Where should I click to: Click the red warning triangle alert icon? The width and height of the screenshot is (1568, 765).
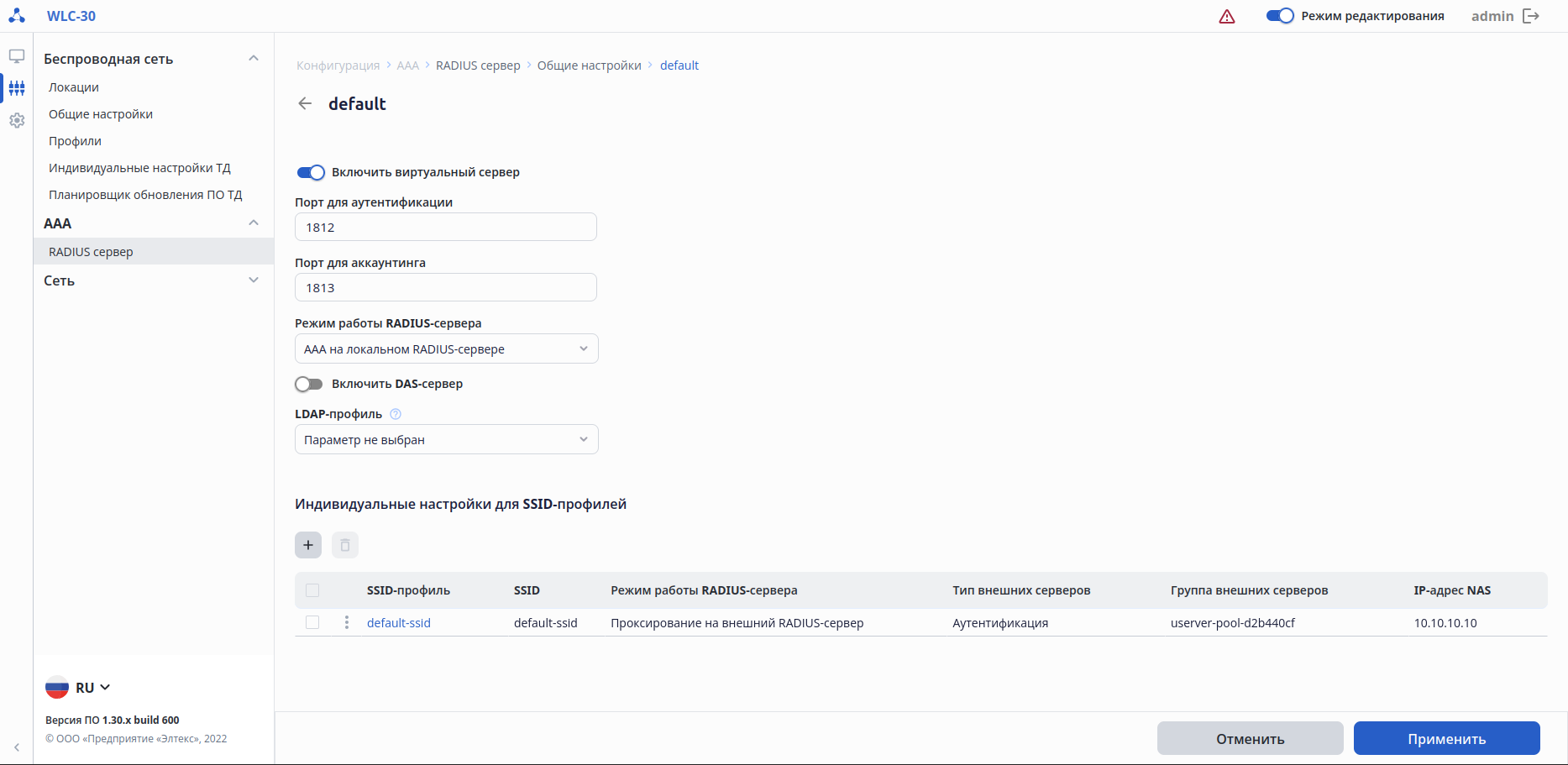(x=1227, y=17)
